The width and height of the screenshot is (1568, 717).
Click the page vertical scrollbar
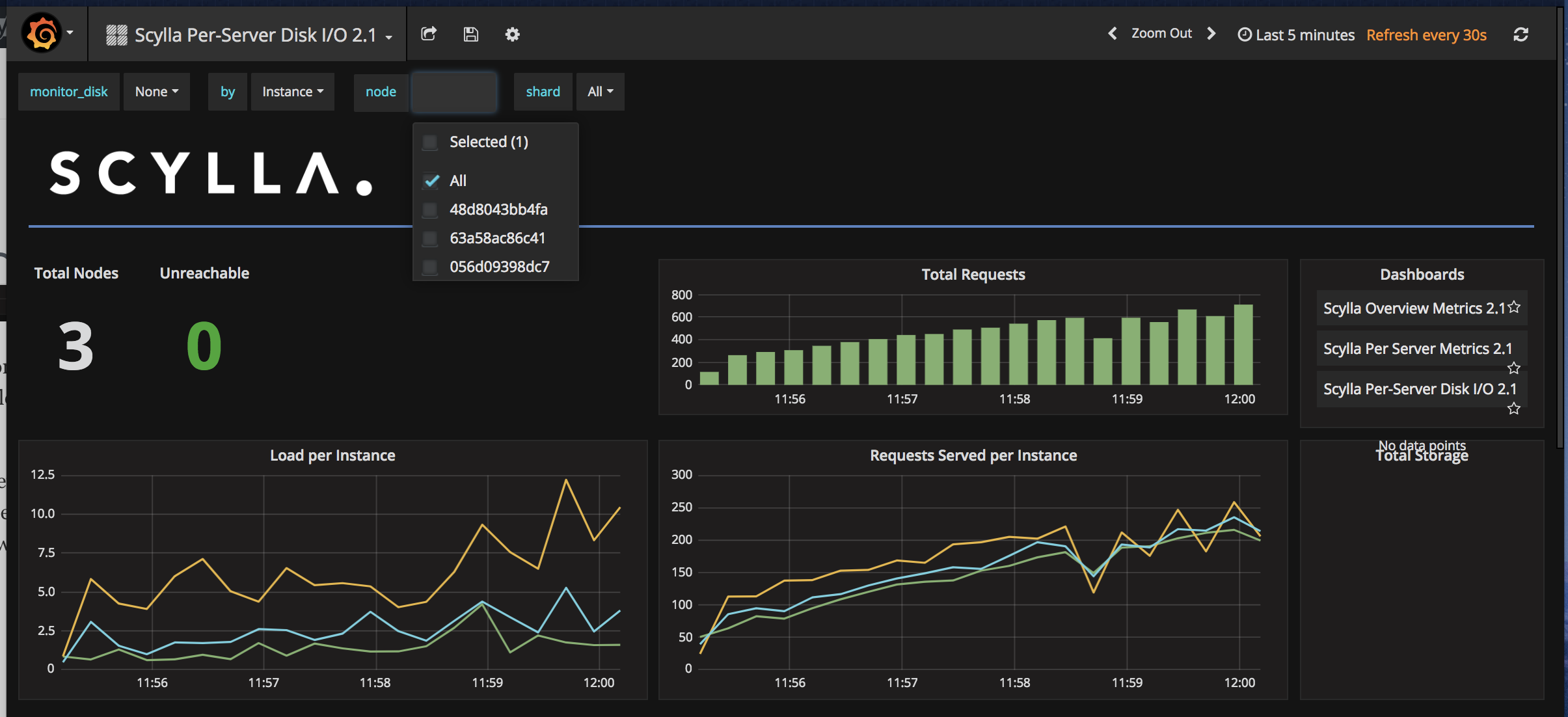[x=1560, y=228]
